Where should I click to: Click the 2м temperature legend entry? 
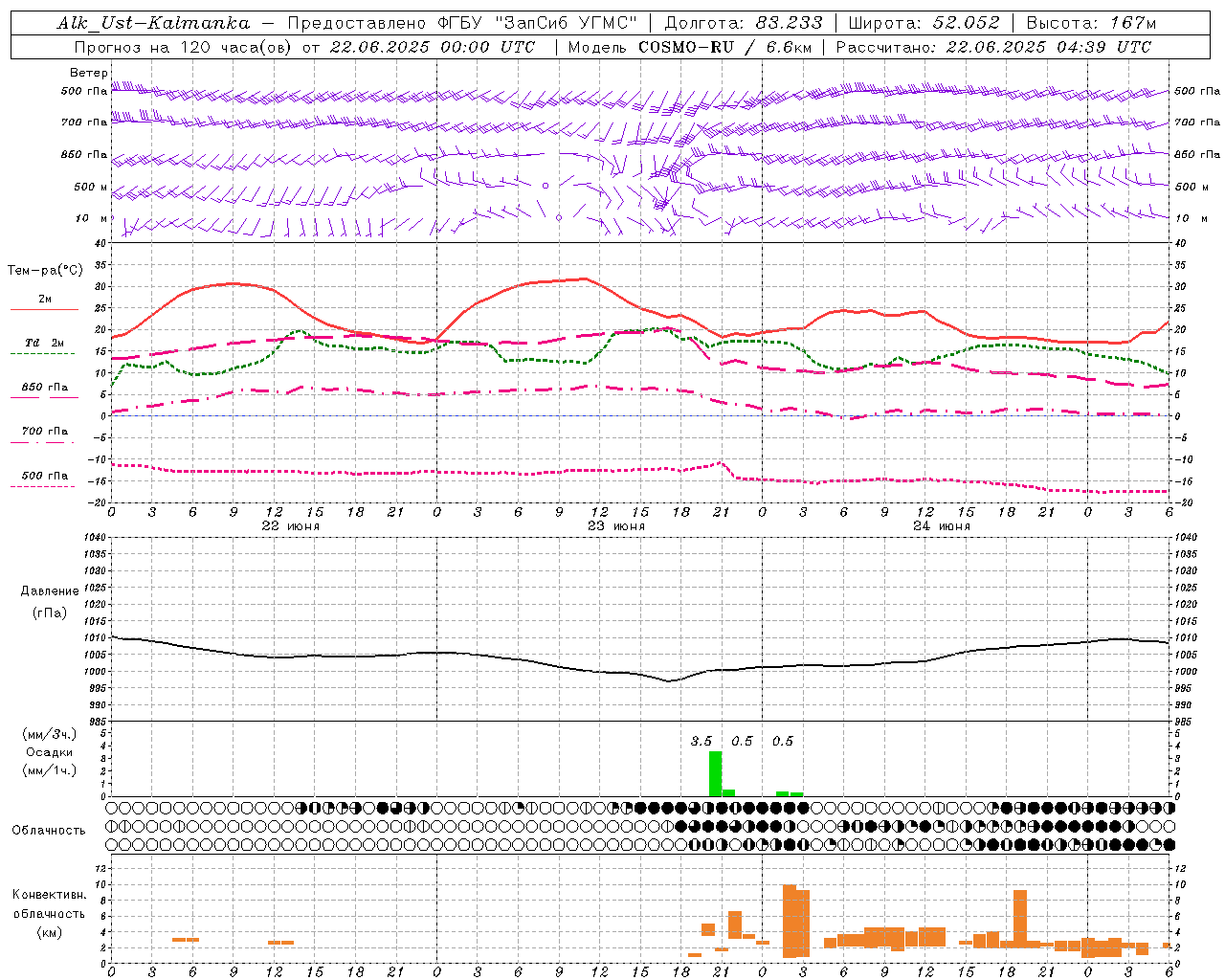click(45, 299)
